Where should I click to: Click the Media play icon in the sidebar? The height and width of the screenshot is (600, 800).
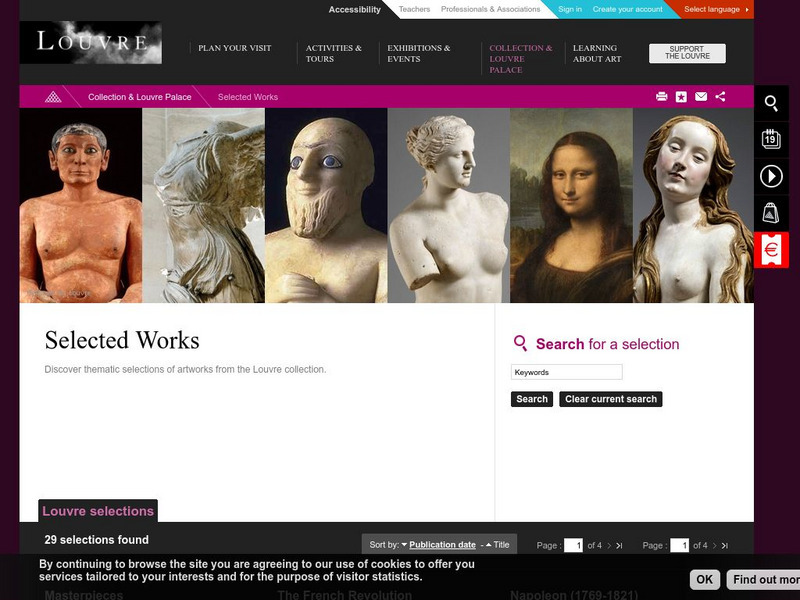click(771, 176)
